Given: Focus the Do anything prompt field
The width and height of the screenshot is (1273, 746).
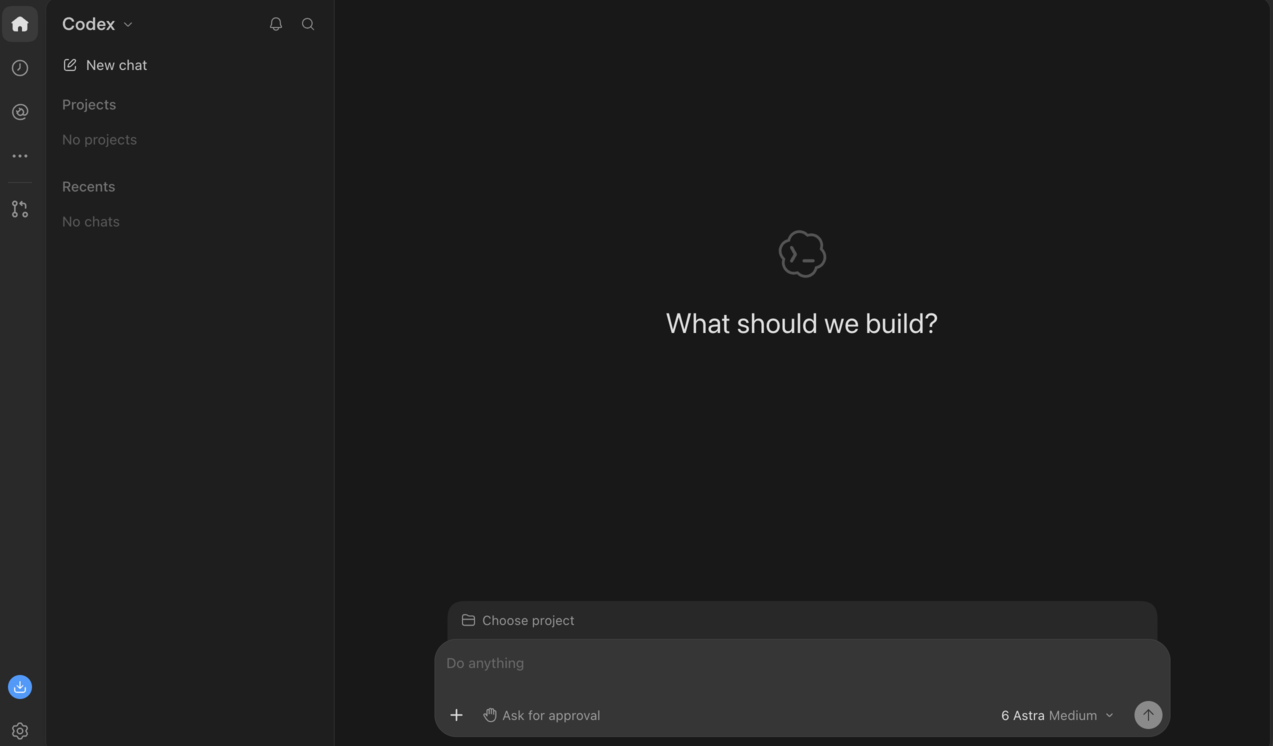Looking at the screenshot, I should coord(802,663).
